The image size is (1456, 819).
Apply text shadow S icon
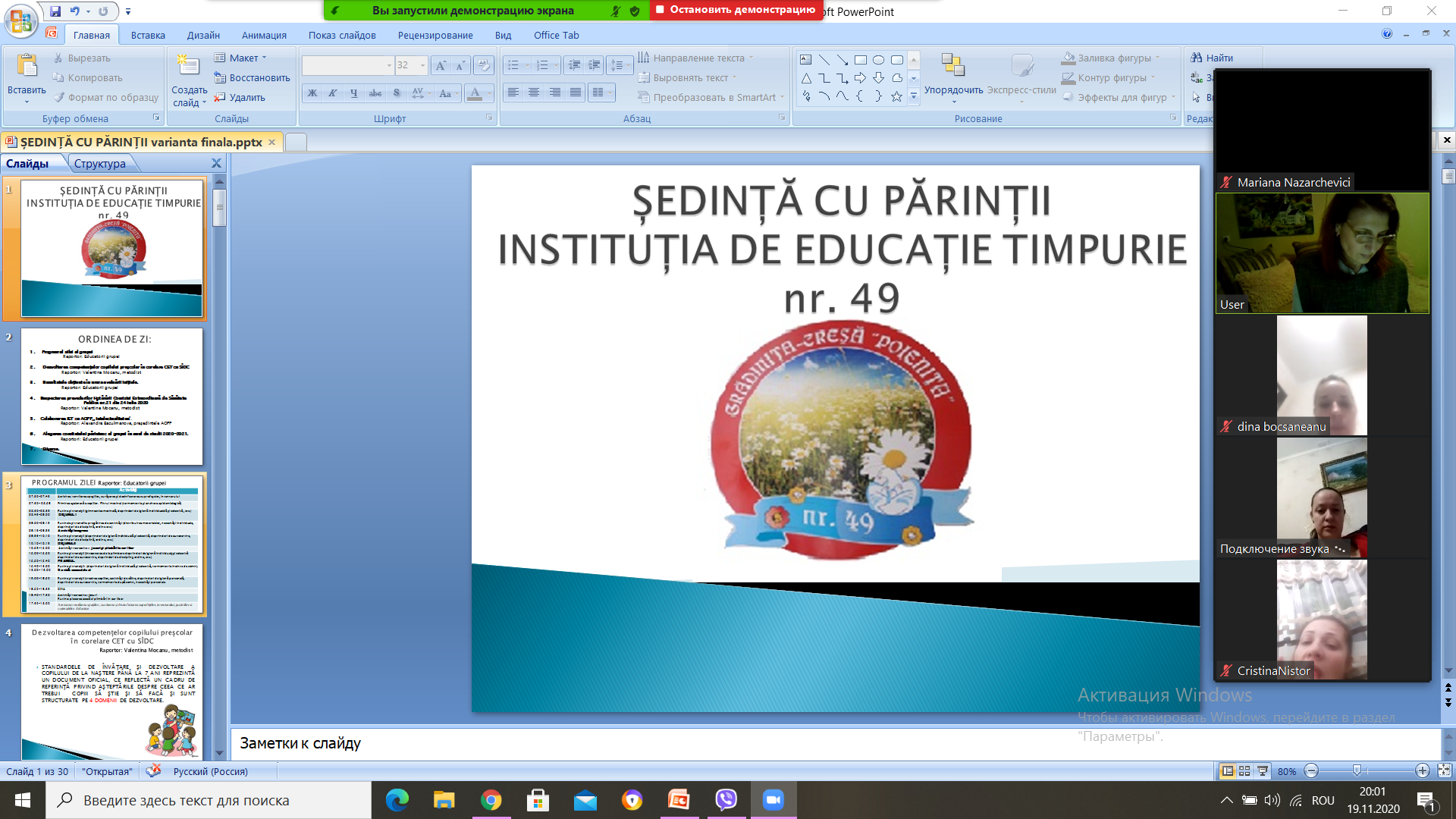[397, 93]
